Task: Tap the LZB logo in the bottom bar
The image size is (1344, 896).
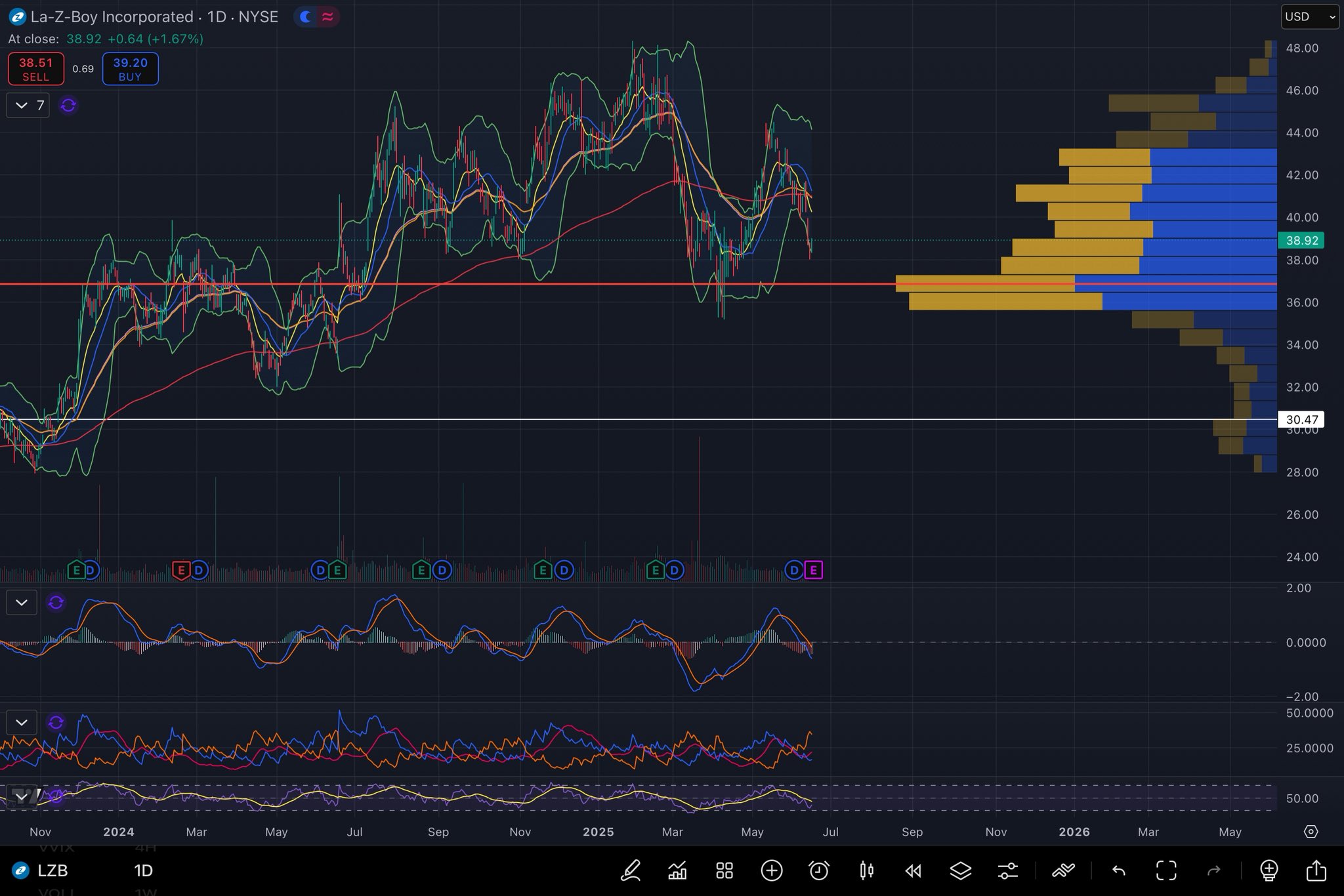Action: 21,870
